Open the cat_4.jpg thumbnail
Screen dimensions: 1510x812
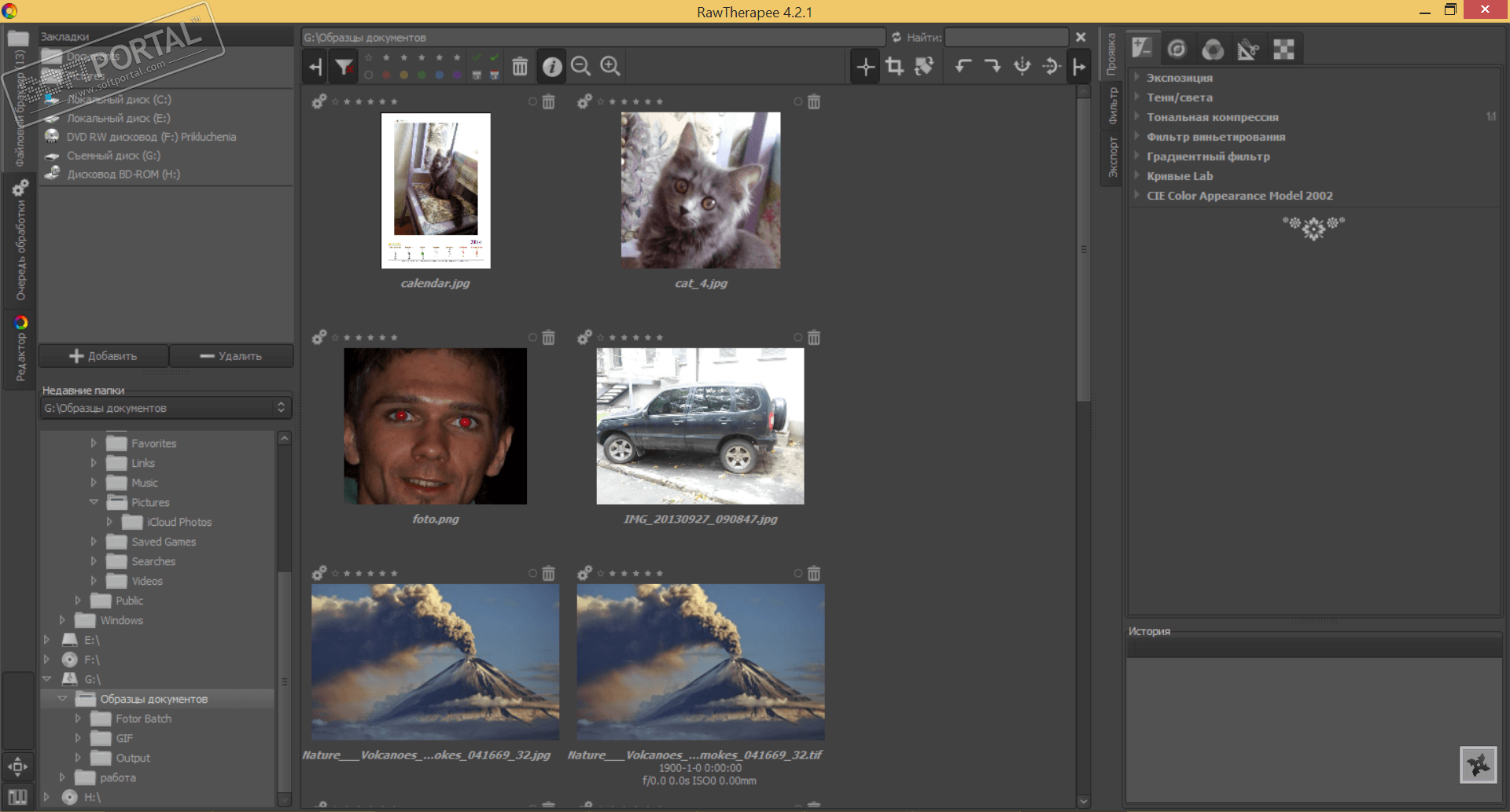click(701, 190)
